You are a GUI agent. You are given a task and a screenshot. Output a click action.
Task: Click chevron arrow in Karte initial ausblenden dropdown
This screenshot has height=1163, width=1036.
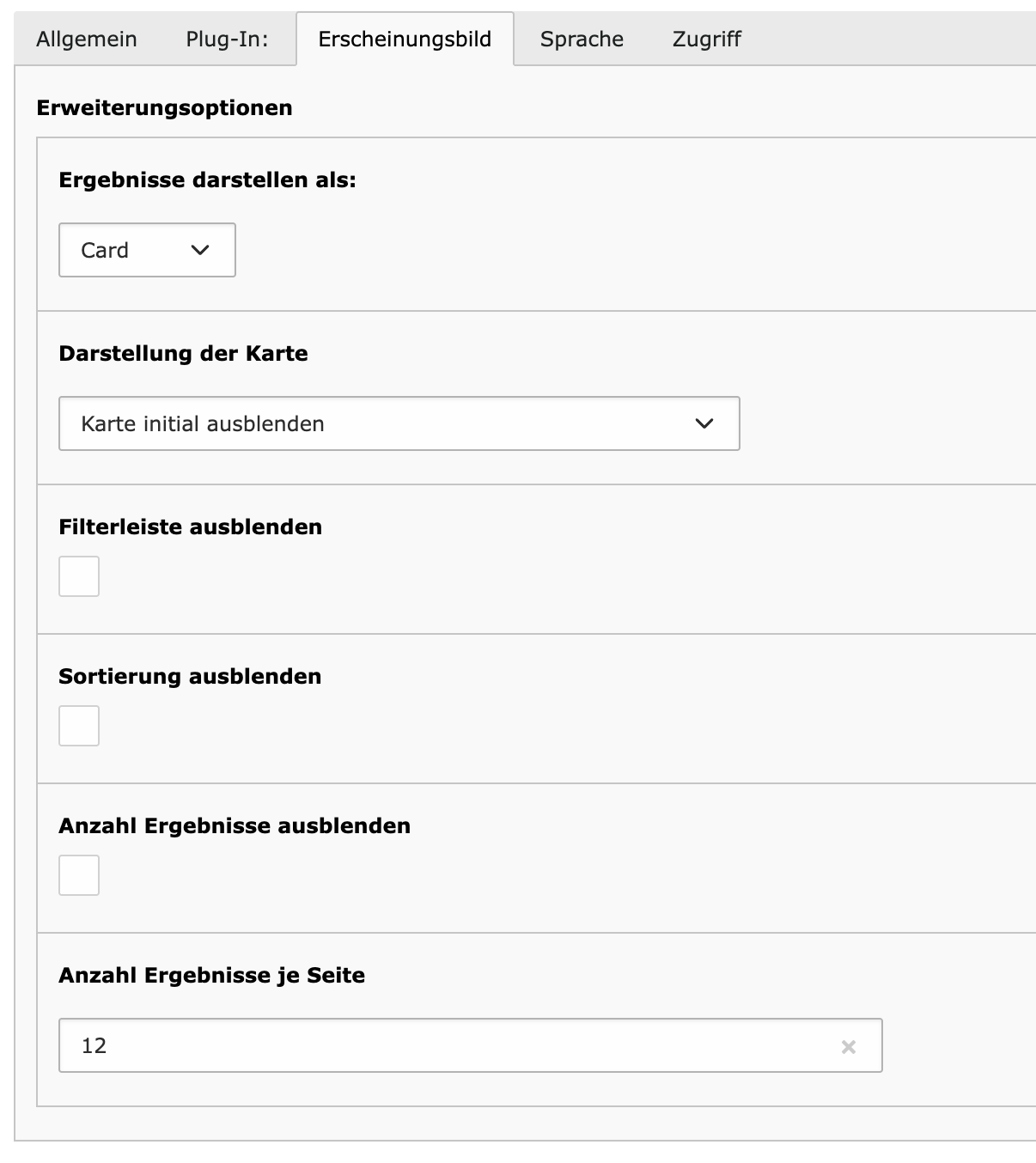pyautogui.click(x=704, y=423)
